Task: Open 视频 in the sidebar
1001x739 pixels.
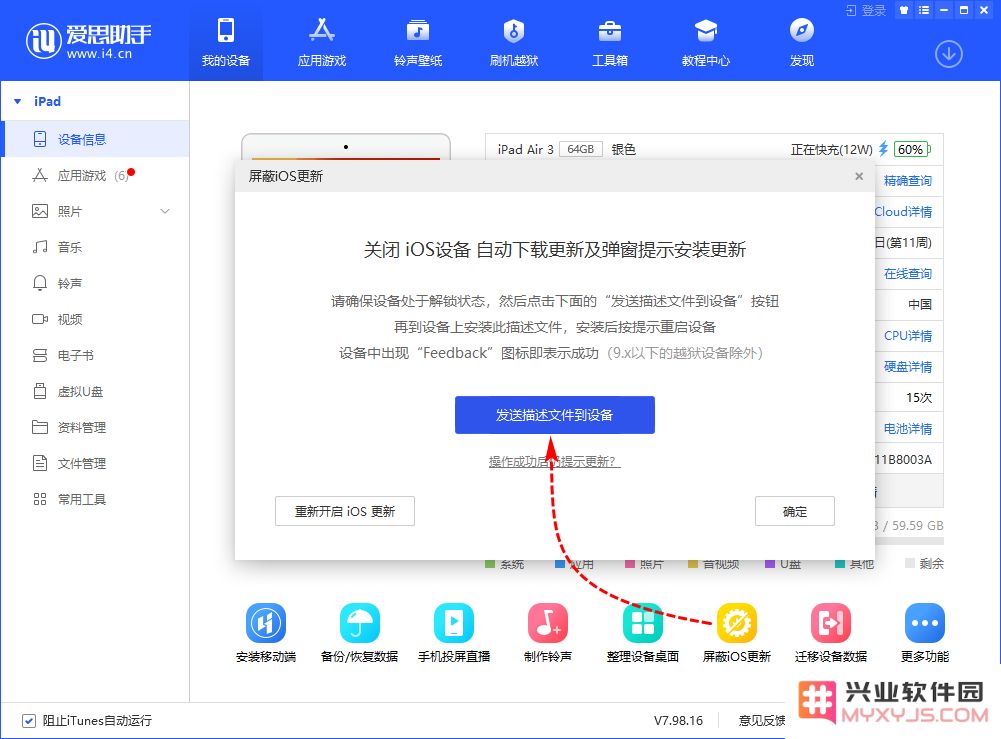Action: click(96, 319)
